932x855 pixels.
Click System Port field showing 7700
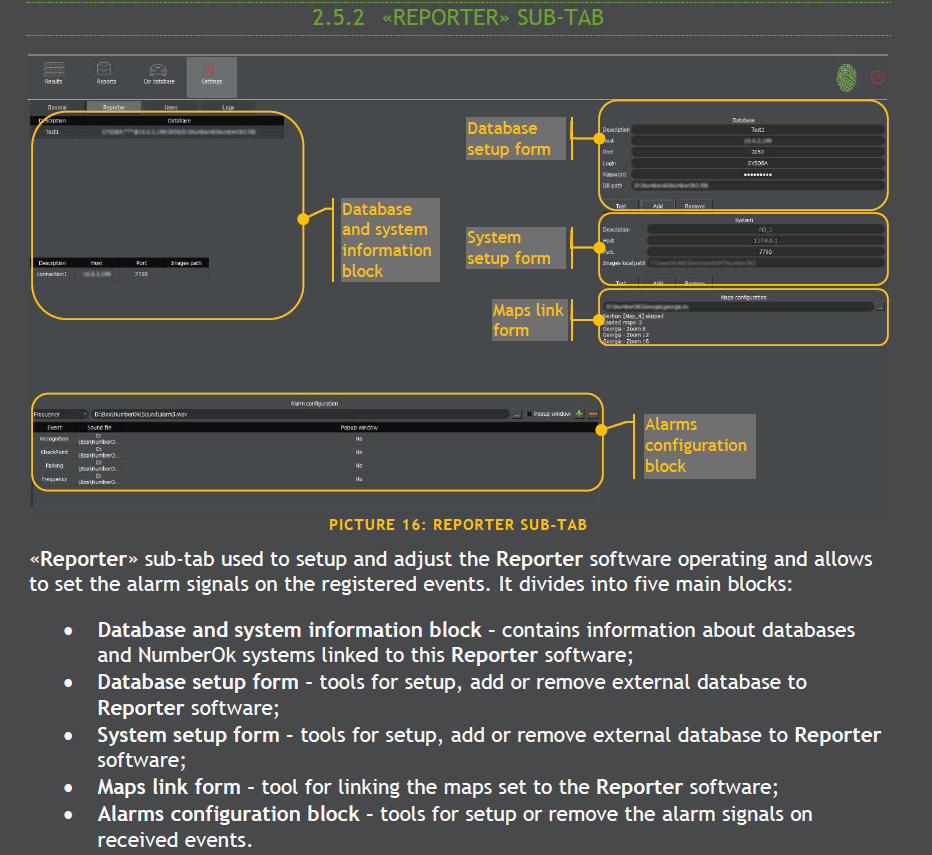766,252
